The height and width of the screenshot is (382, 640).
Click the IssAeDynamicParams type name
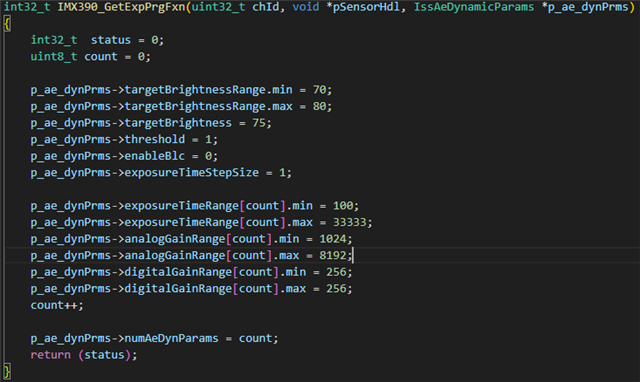474,7
